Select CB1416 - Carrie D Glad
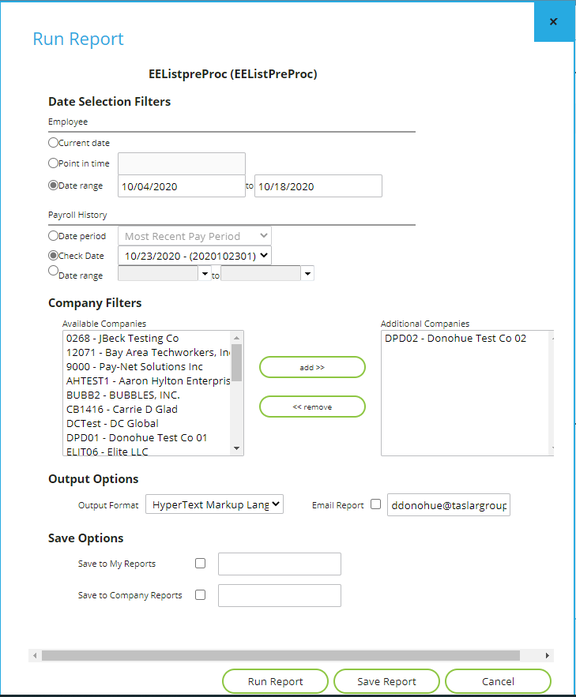This screenshot has width=576, height=697. tap(147, 409)
